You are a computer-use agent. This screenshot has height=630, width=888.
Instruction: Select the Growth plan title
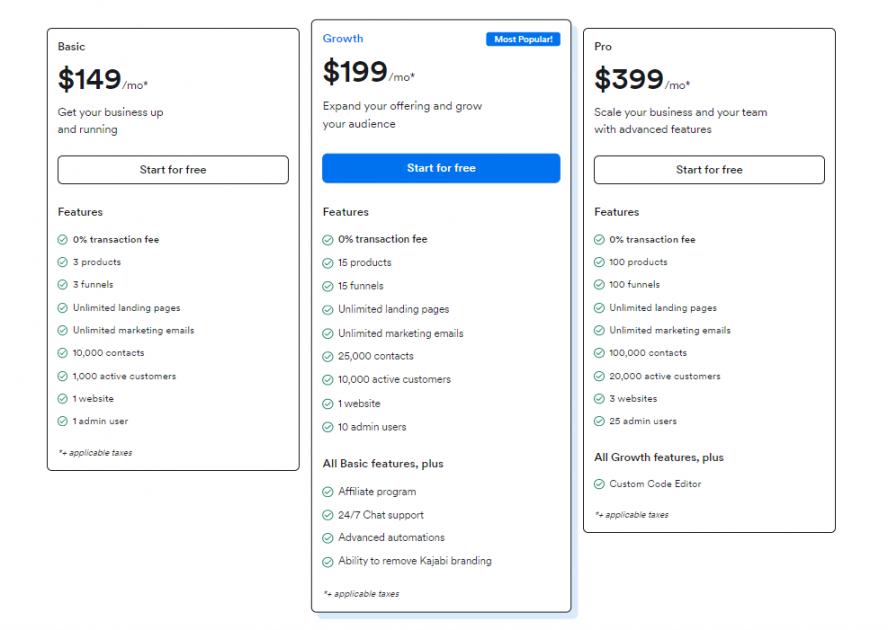[343, 39]
